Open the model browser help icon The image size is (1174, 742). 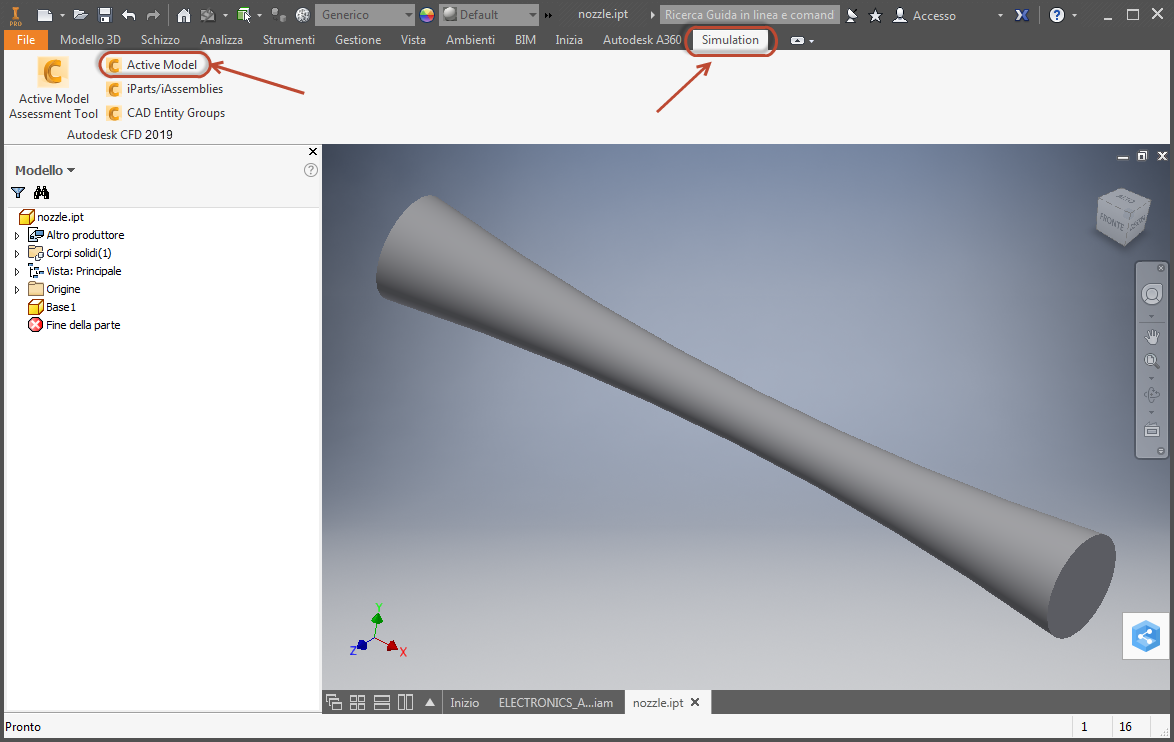click(x=311, y=170)
